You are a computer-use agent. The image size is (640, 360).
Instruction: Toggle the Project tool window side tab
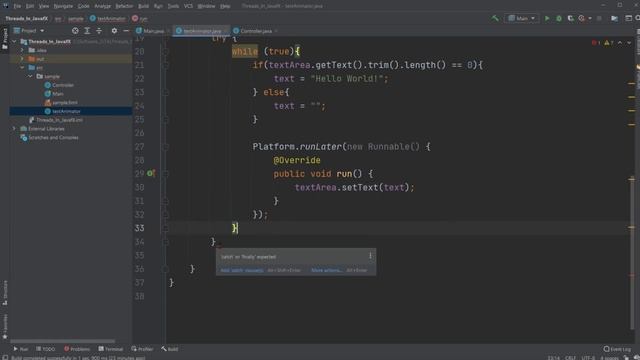(x=4, y=39)
